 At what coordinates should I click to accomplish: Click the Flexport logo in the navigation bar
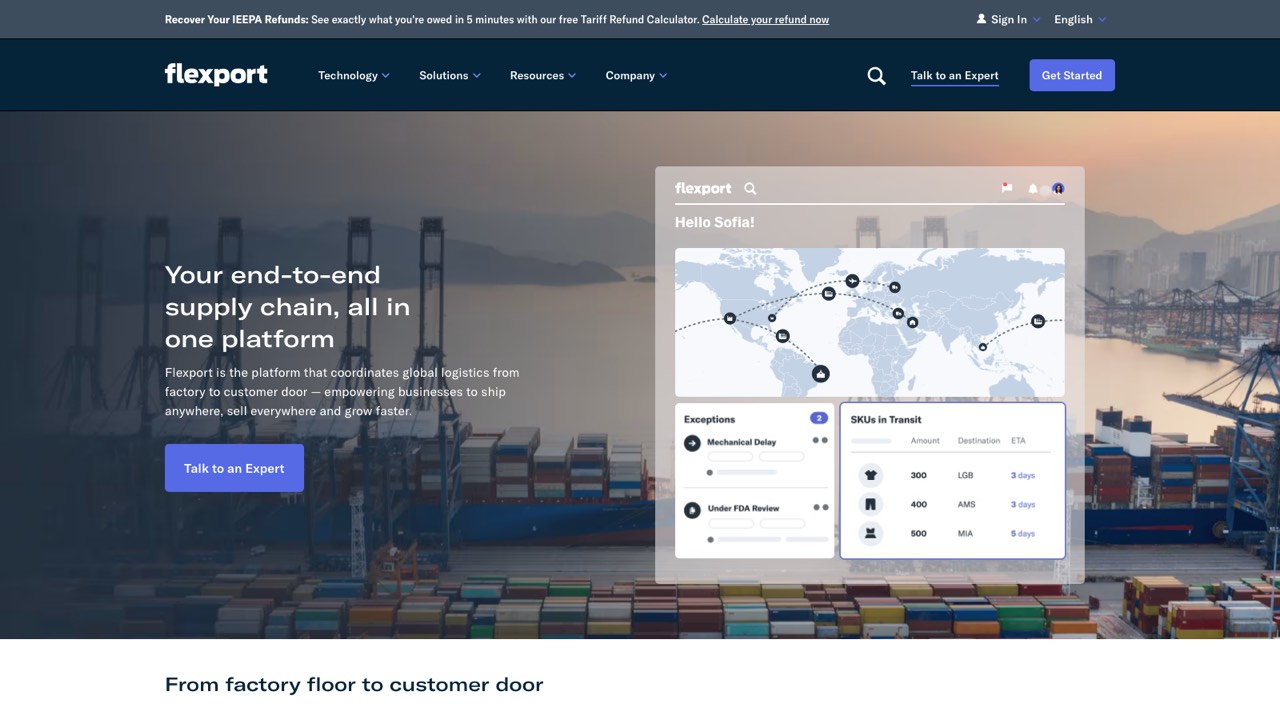[216, 75]
